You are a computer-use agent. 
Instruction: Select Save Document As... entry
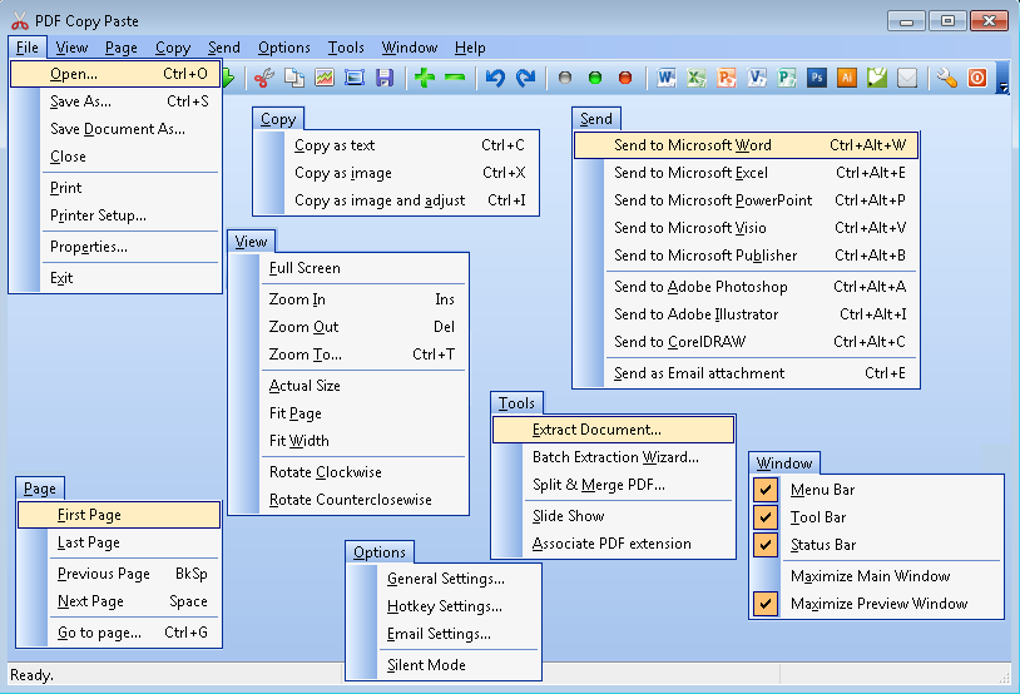(115, 129)
